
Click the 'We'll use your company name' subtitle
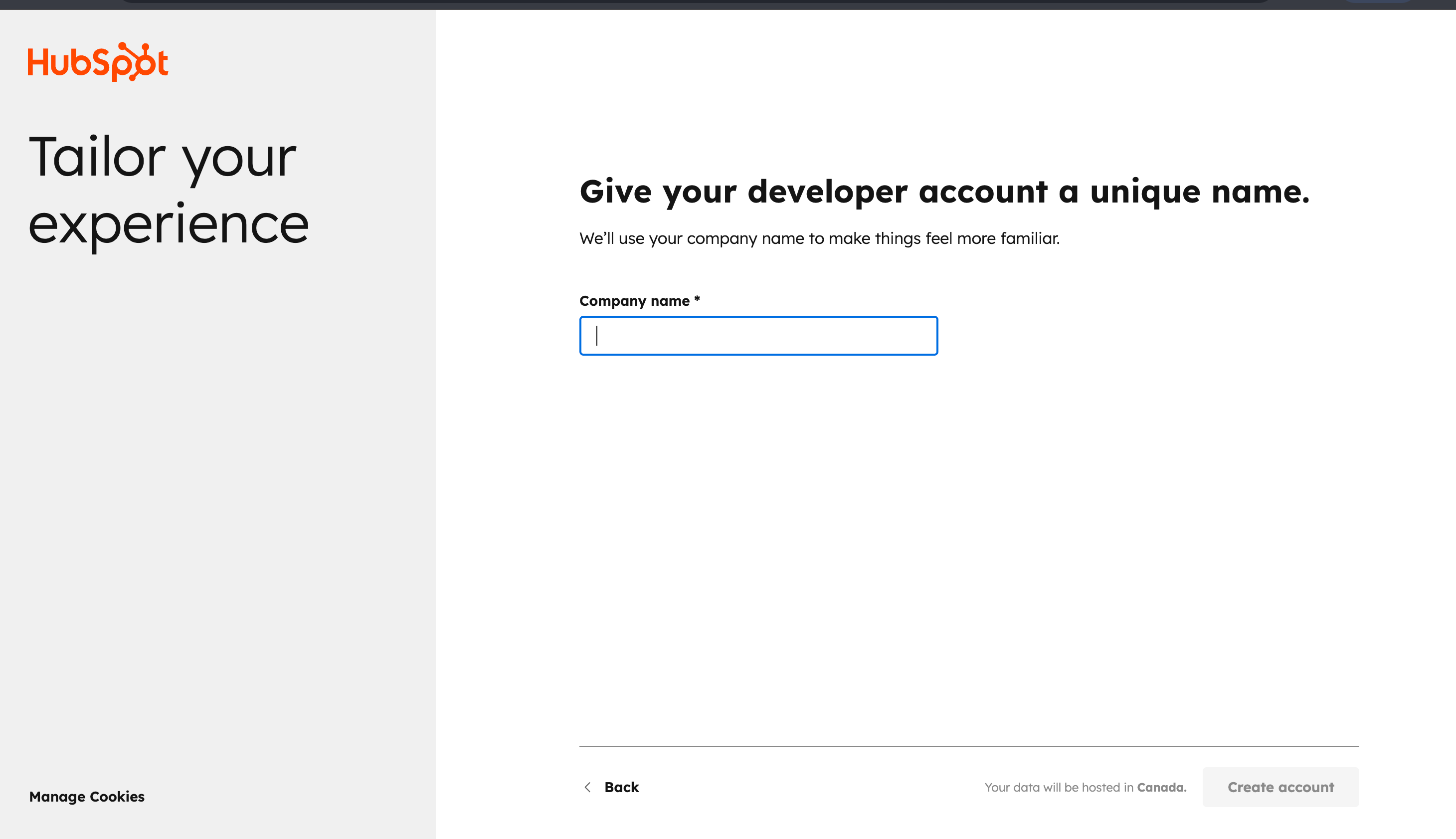point(819,238)
